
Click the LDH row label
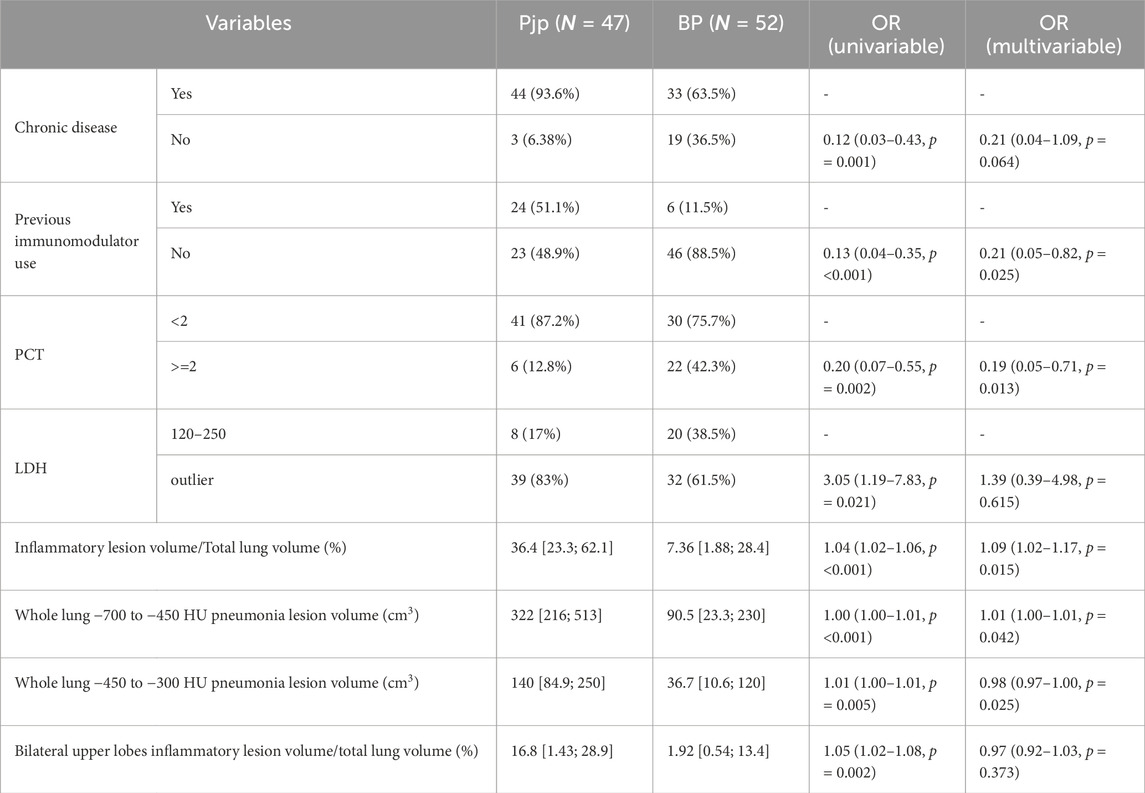click(30, 466)
